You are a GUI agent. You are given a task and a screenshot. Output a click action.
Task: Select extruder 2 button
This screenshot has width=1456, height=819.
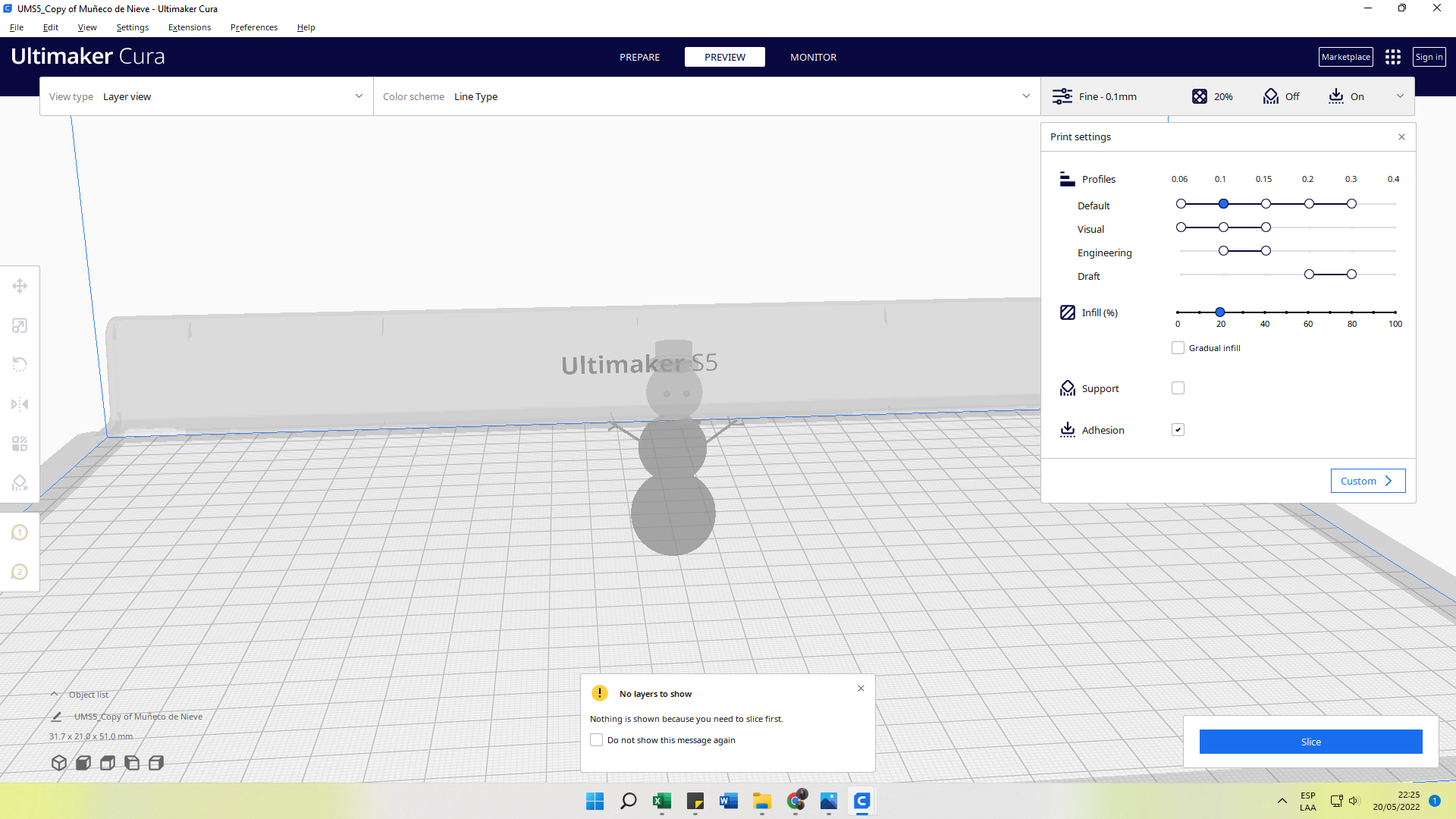click(20, 572)
